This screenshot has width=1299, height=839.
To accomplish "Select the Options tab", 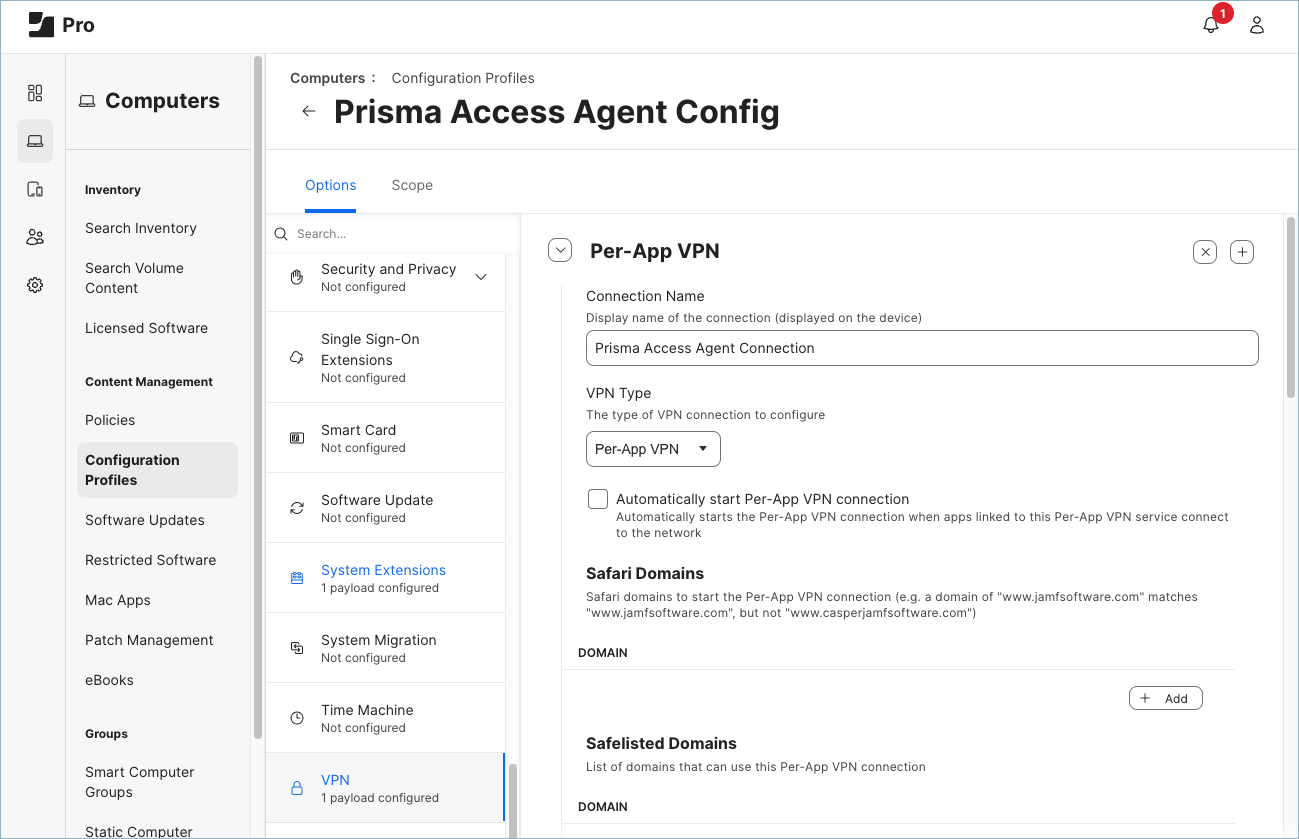I will 330,185.
